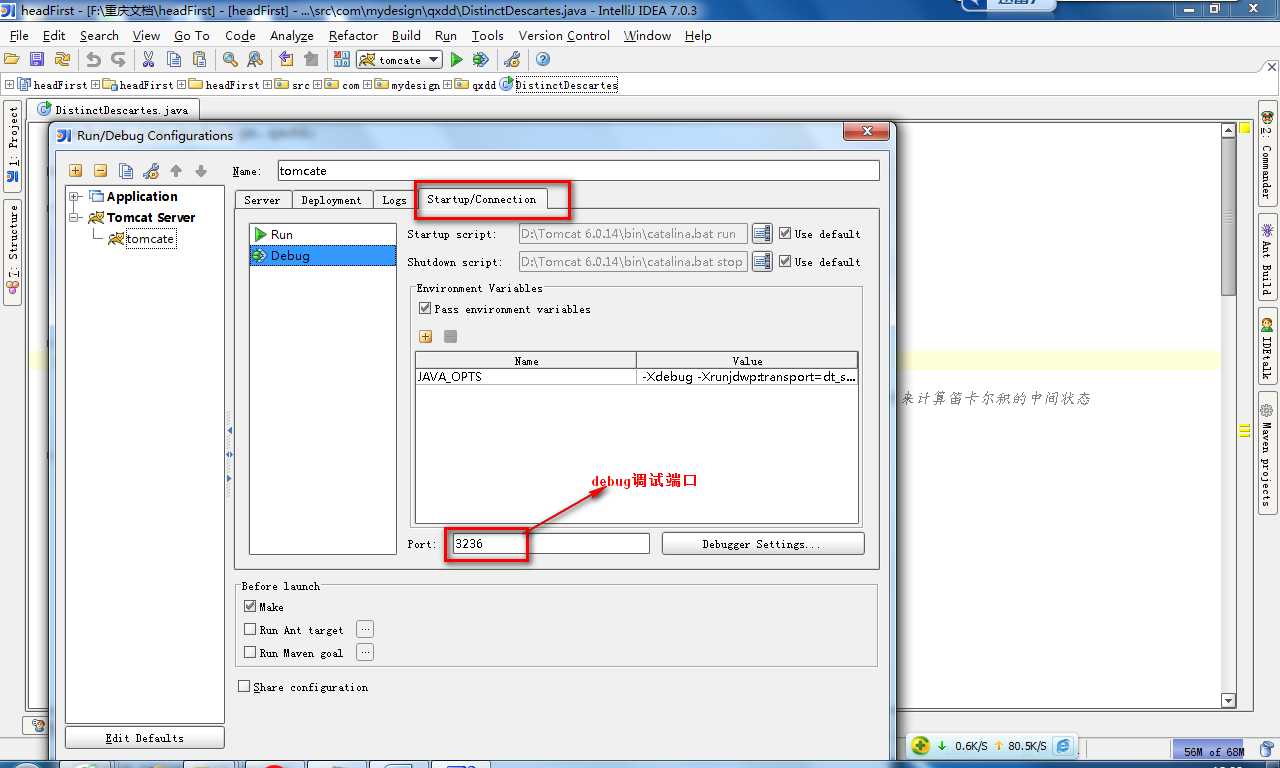Switch to the Server tab
Screen dimensions: 1280x768
click(x=262, y=200)
